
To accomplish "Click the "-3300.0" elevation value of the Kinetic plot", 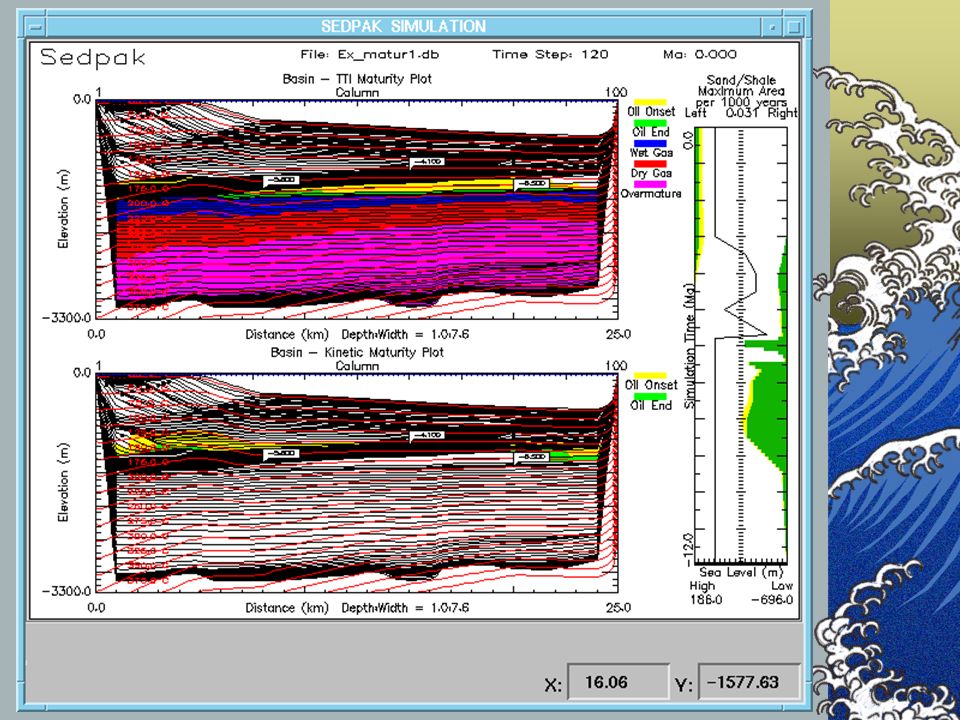I will [x=67, y=591].
